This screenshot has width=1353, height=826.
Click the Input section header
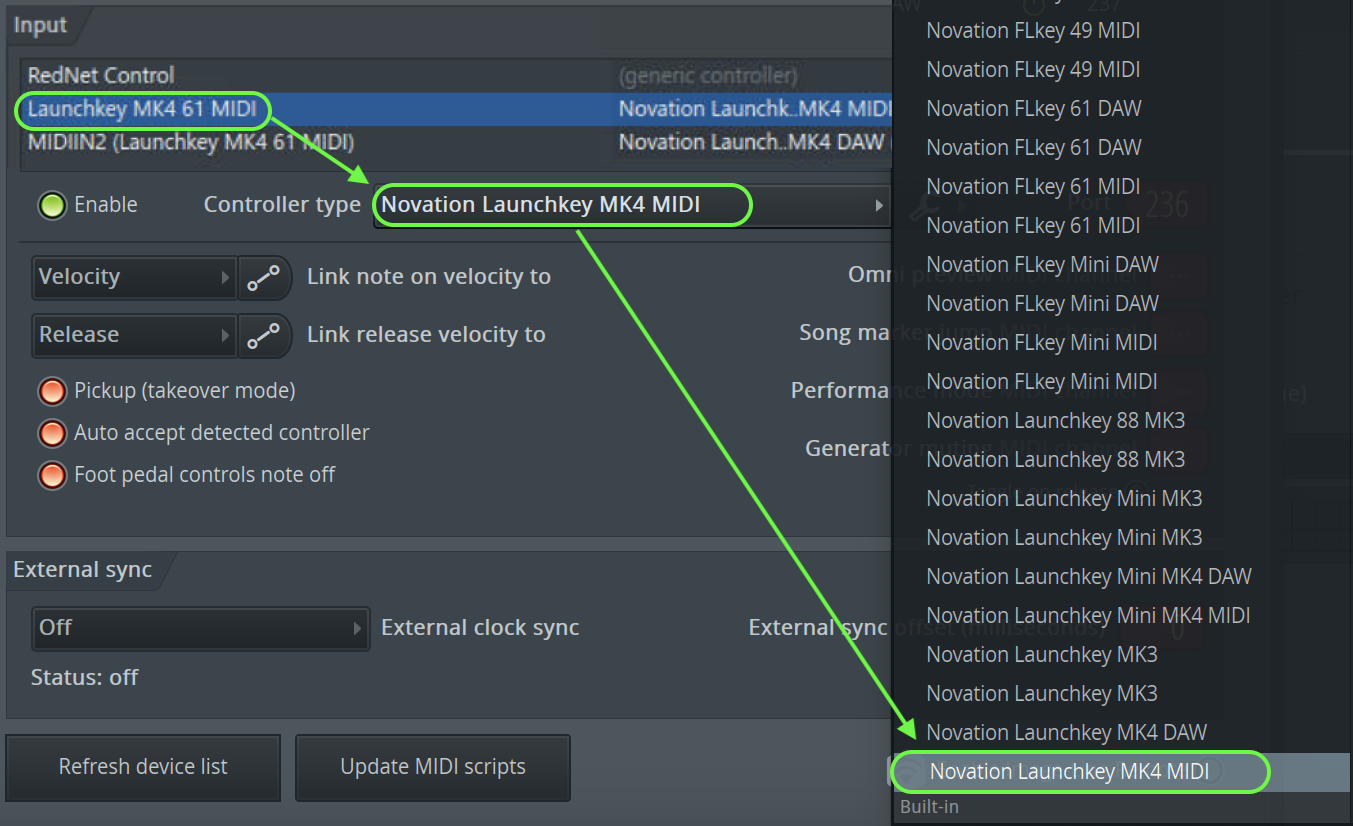40,25
